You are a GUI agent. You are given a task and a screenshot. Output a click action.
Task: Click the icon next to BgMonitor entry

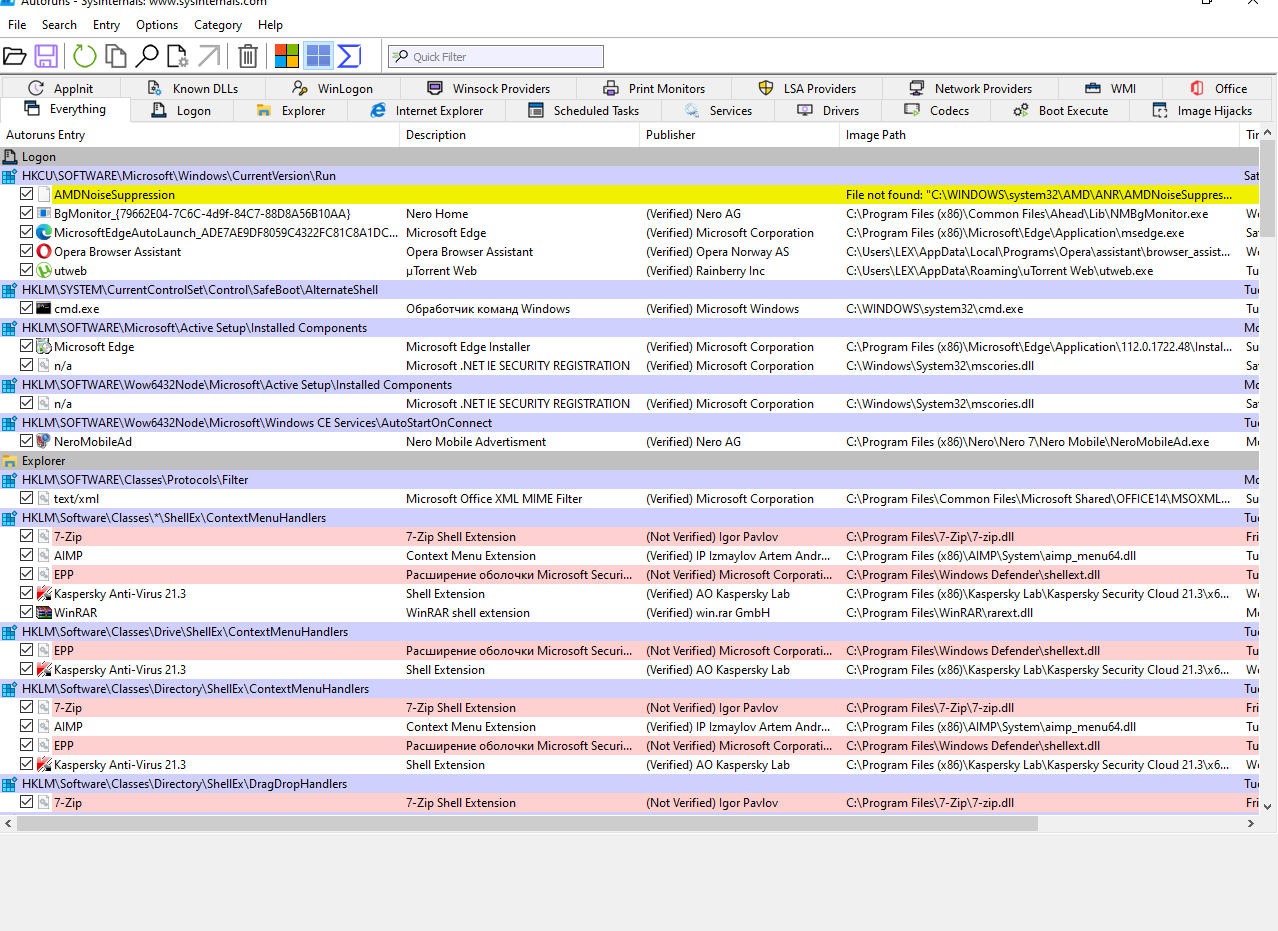tap(44, 214)
